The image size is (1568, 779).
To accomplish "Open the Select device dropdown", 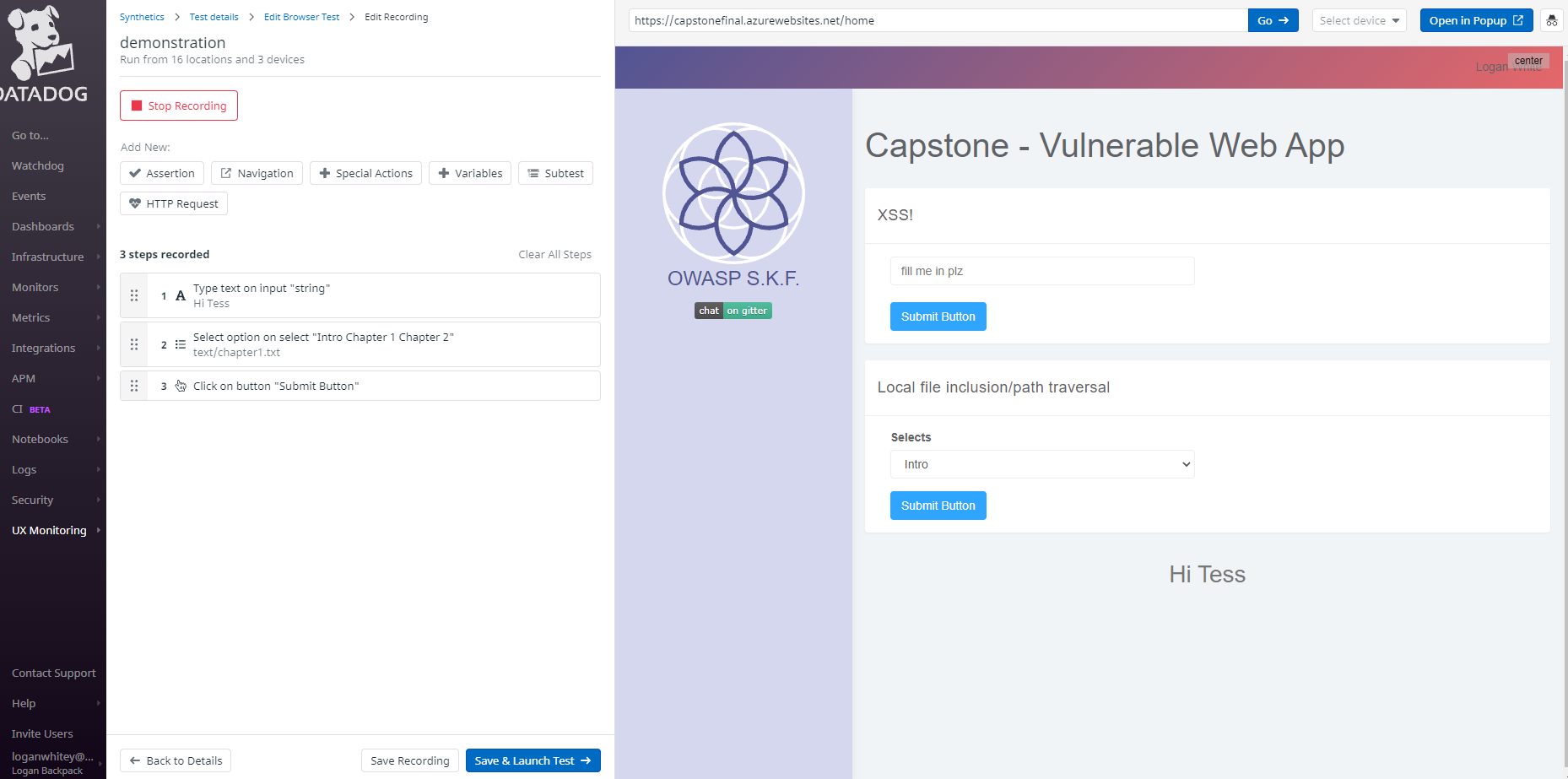I will point(1359,20).
